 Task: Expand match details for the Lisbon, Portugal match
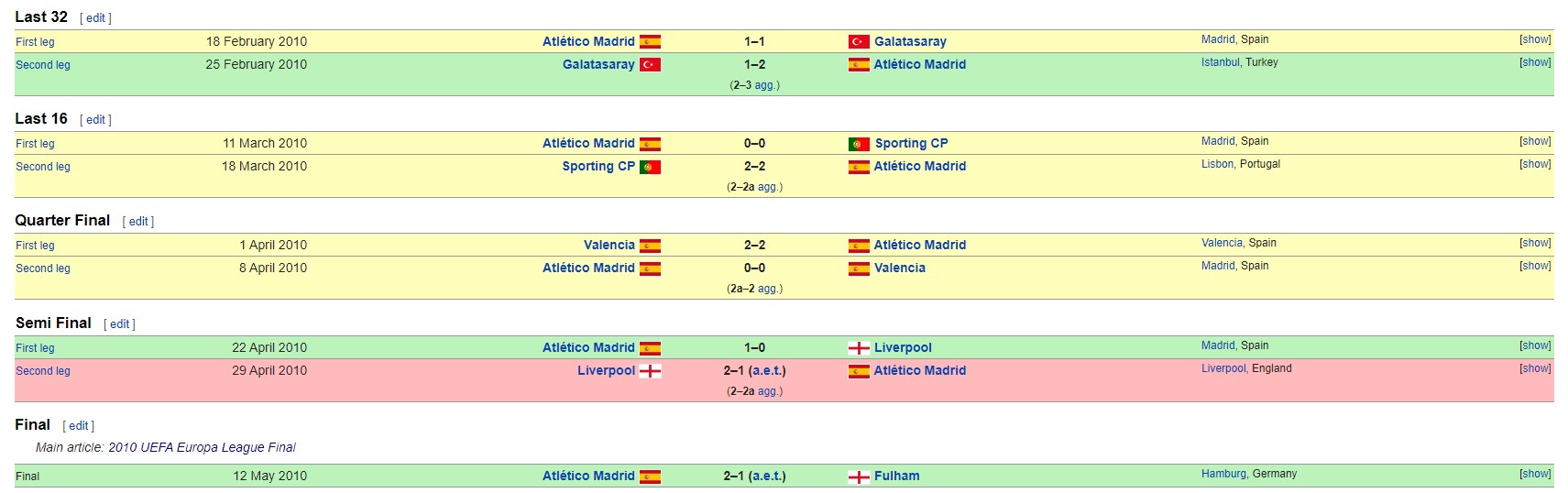[x=1535, y=164]
